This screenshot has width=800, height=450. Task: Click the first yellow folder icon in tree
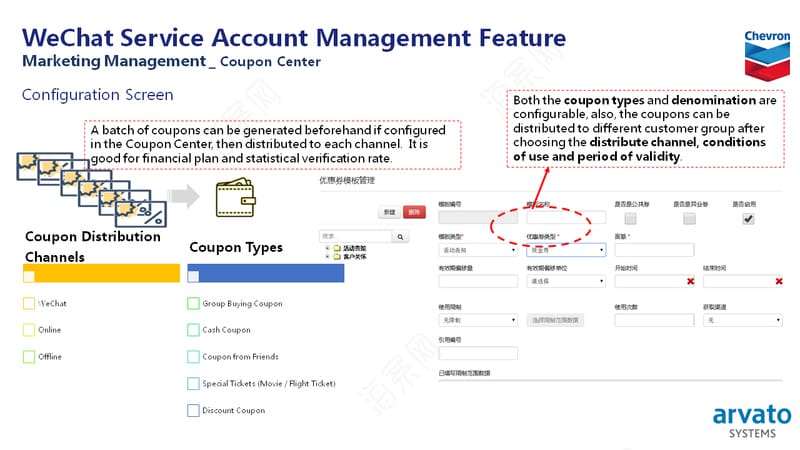[x=337, y=248]
